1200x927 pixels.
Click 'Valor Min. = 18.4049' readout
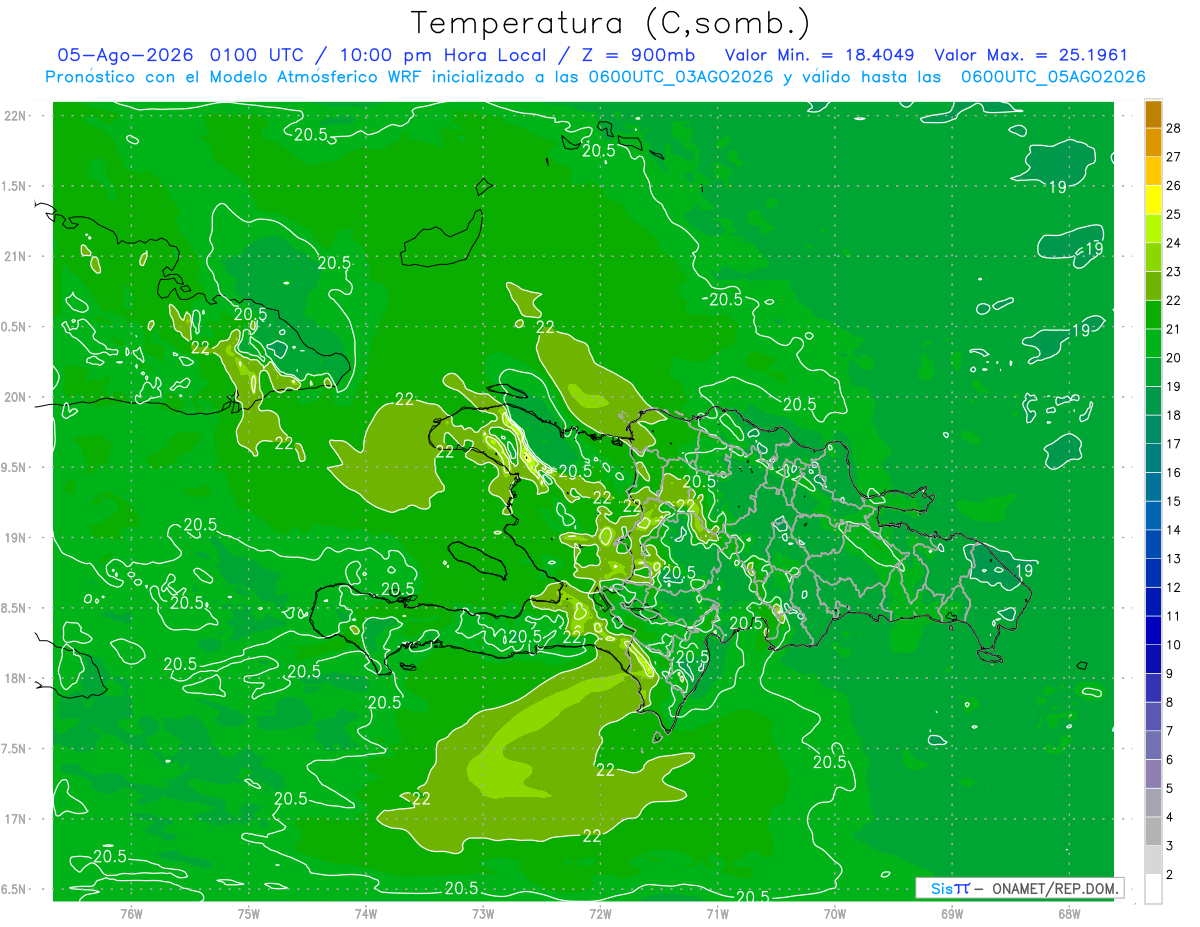[x=820, y=55]
